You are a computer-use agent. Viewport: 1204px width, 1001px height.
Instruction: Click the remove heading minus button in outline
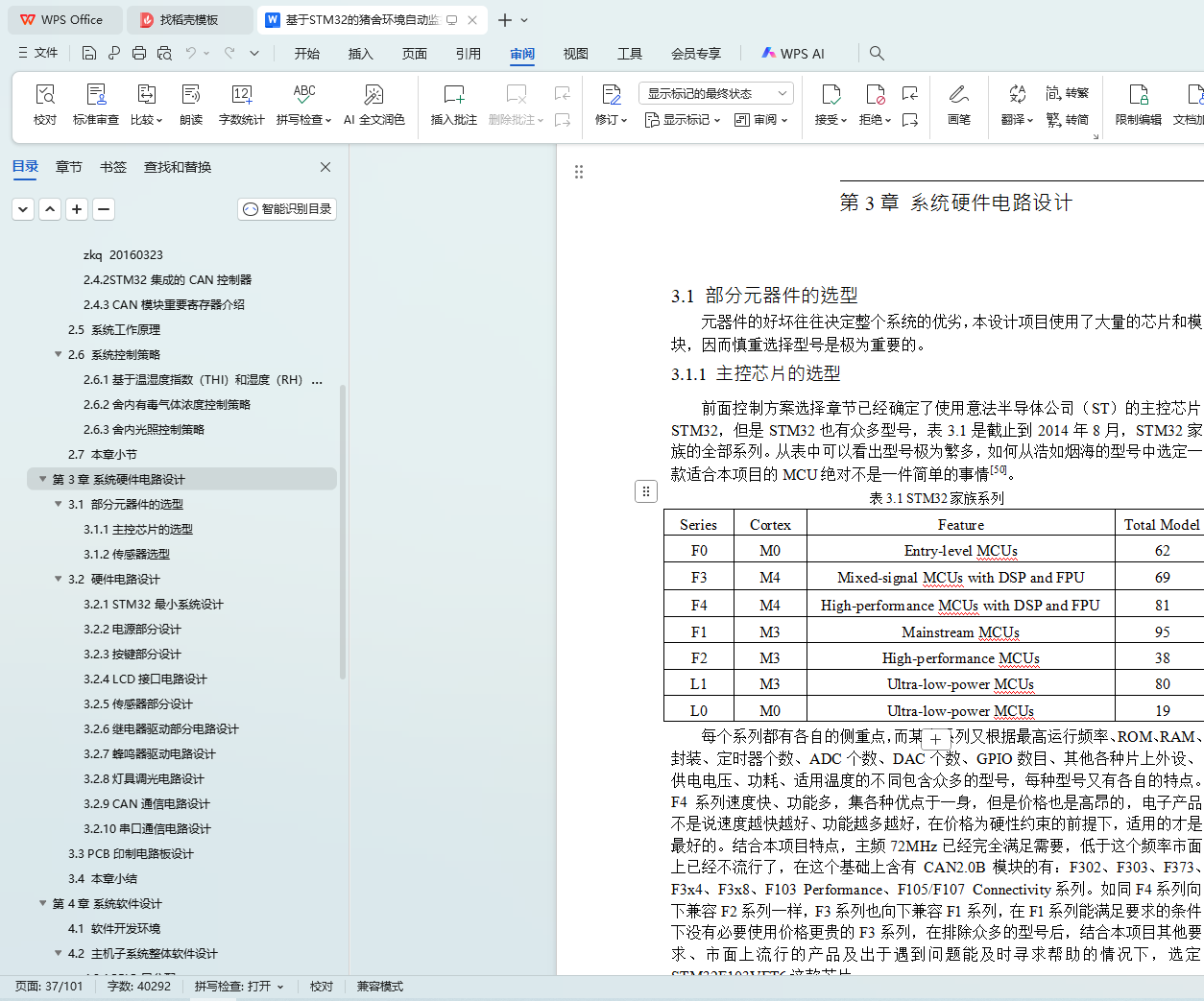pos(104,209)
